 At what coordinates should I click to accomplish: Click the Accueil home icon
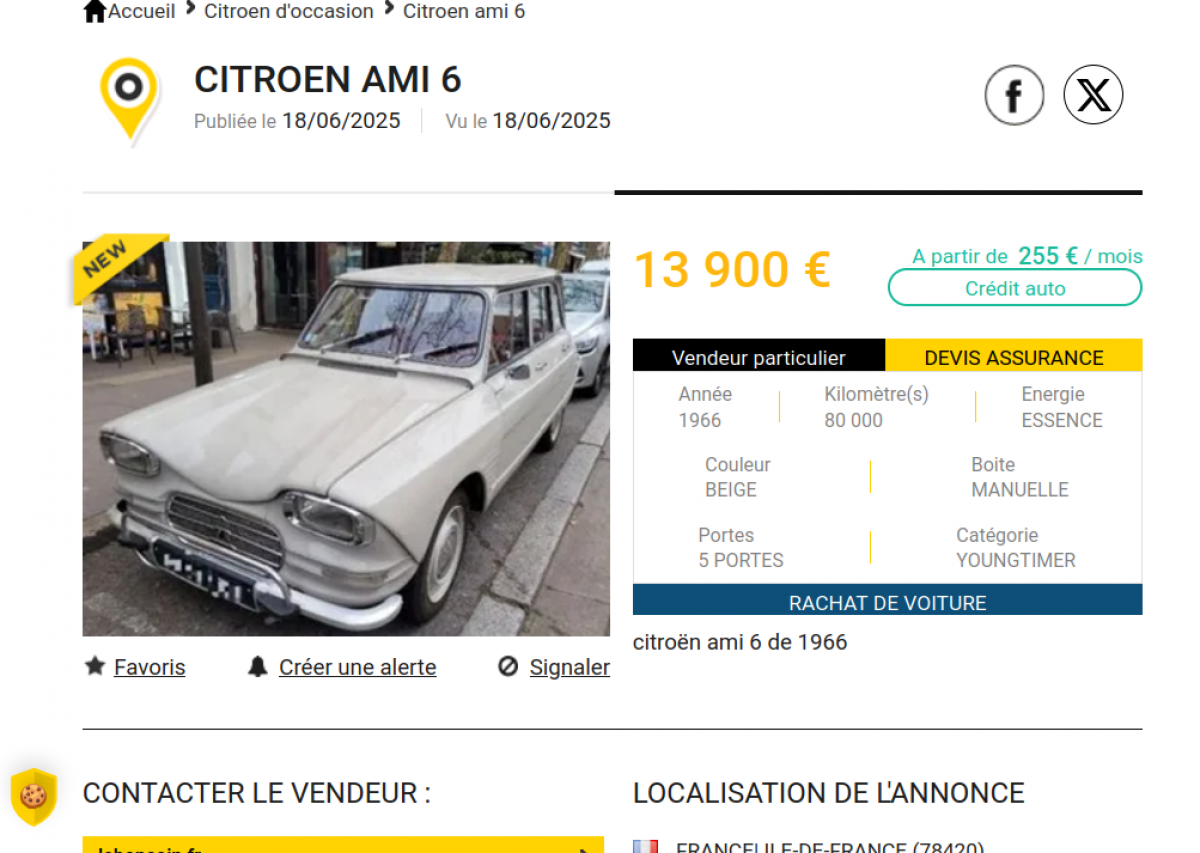tap(95, 11)
